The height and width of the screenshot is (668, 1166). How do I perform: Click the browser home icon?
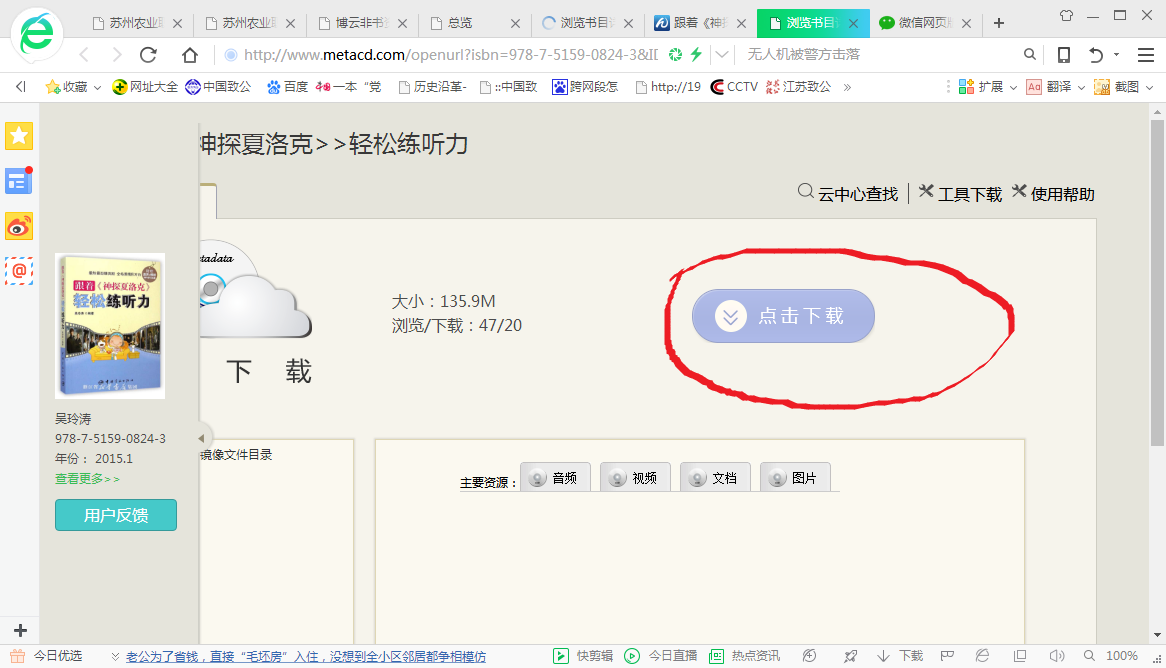[190, 55]
